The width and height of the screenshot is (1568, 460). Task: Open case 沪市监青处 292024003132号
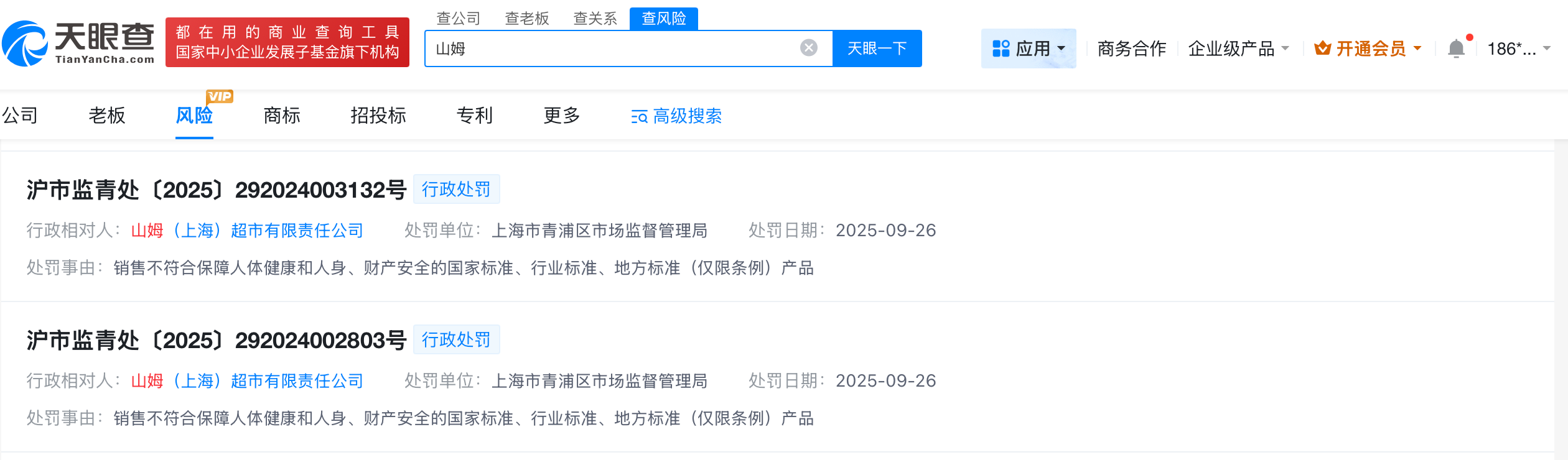(217, 190)
